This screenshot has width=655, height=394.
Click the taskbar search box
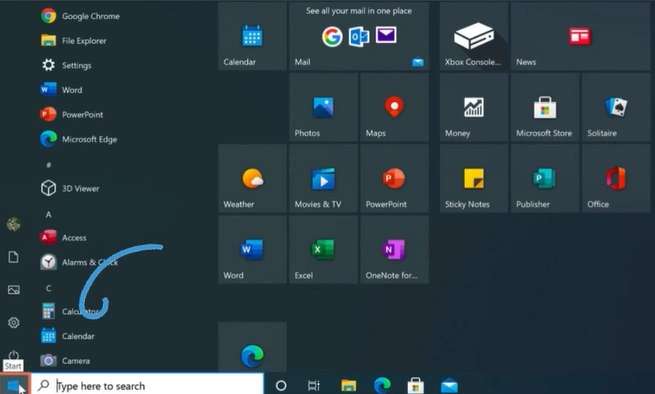pyautogui.click(x=147, y=385)
